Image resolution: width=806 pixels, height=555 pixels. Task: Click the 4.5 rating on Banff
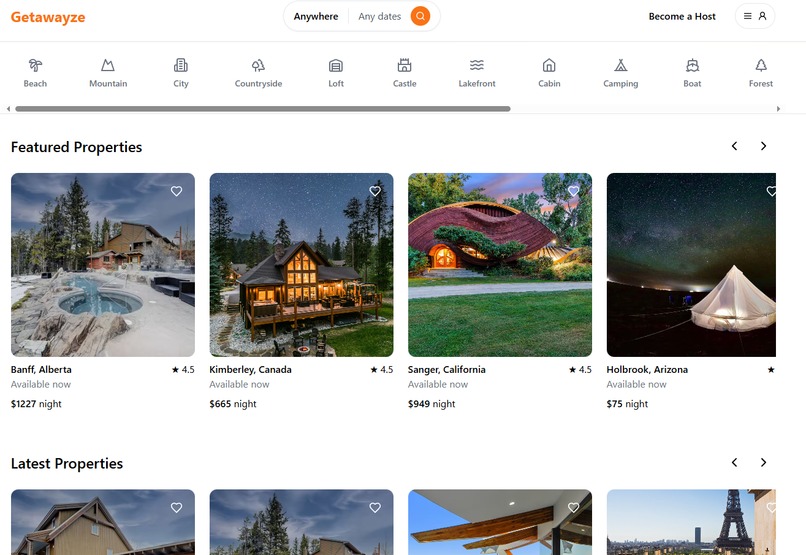[183, 369]
